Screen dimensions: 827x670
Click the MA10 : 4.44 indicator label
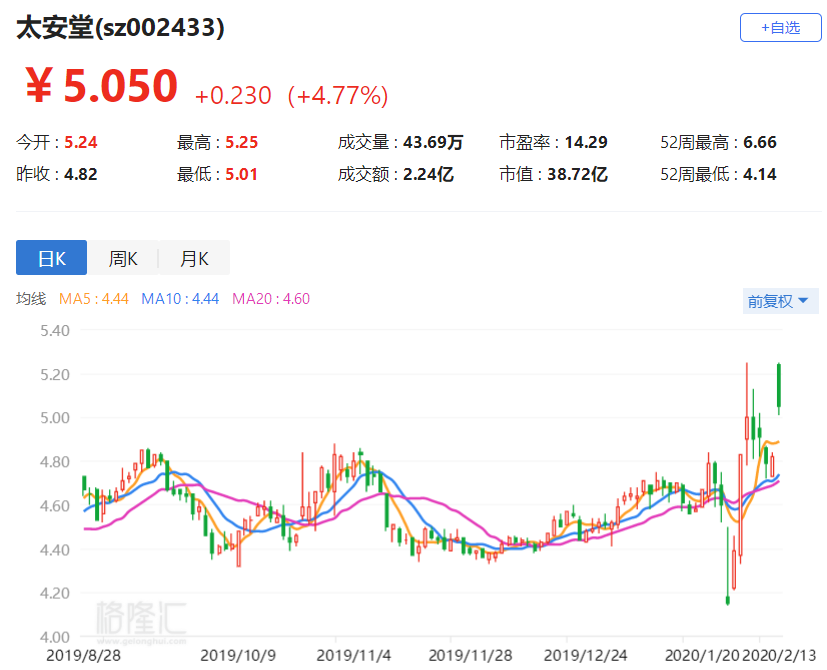click(180, 299)
